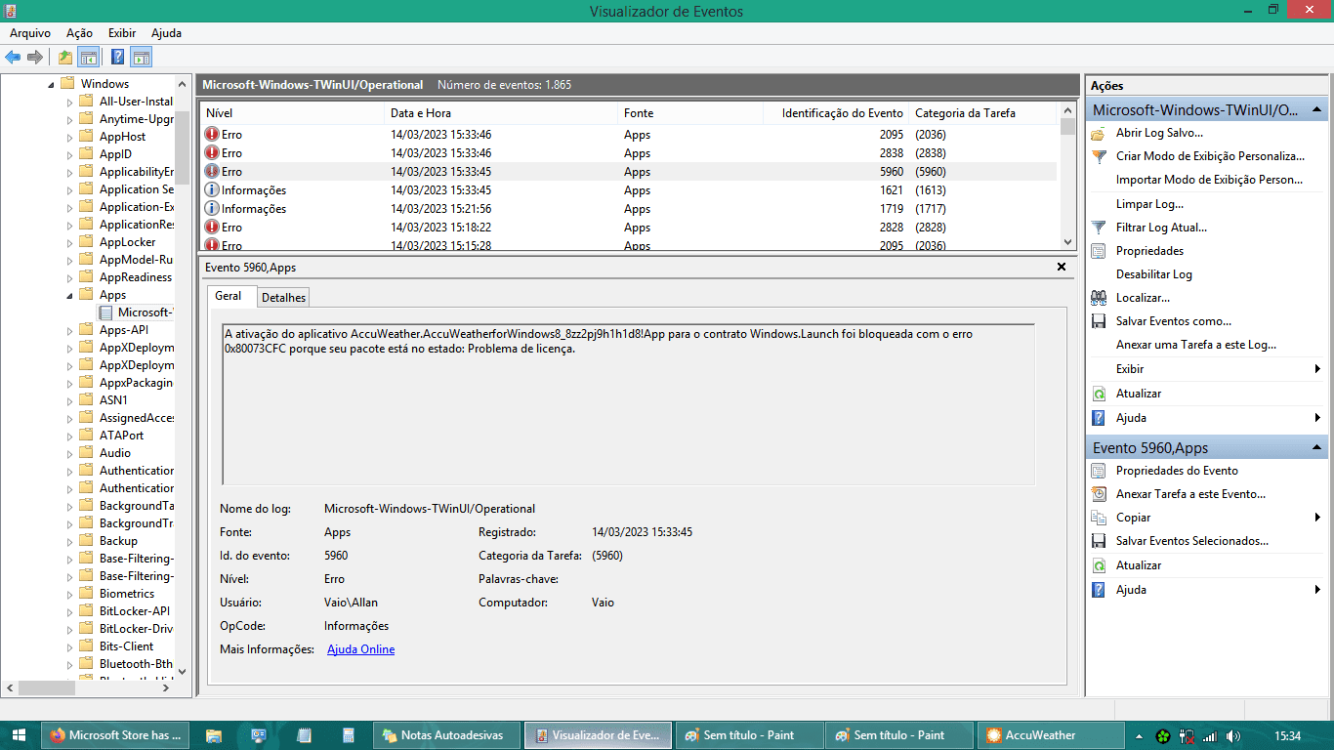Close the event preview pane with X
This screenshot has height=750, width=1334.
(x=1061, y=267)
